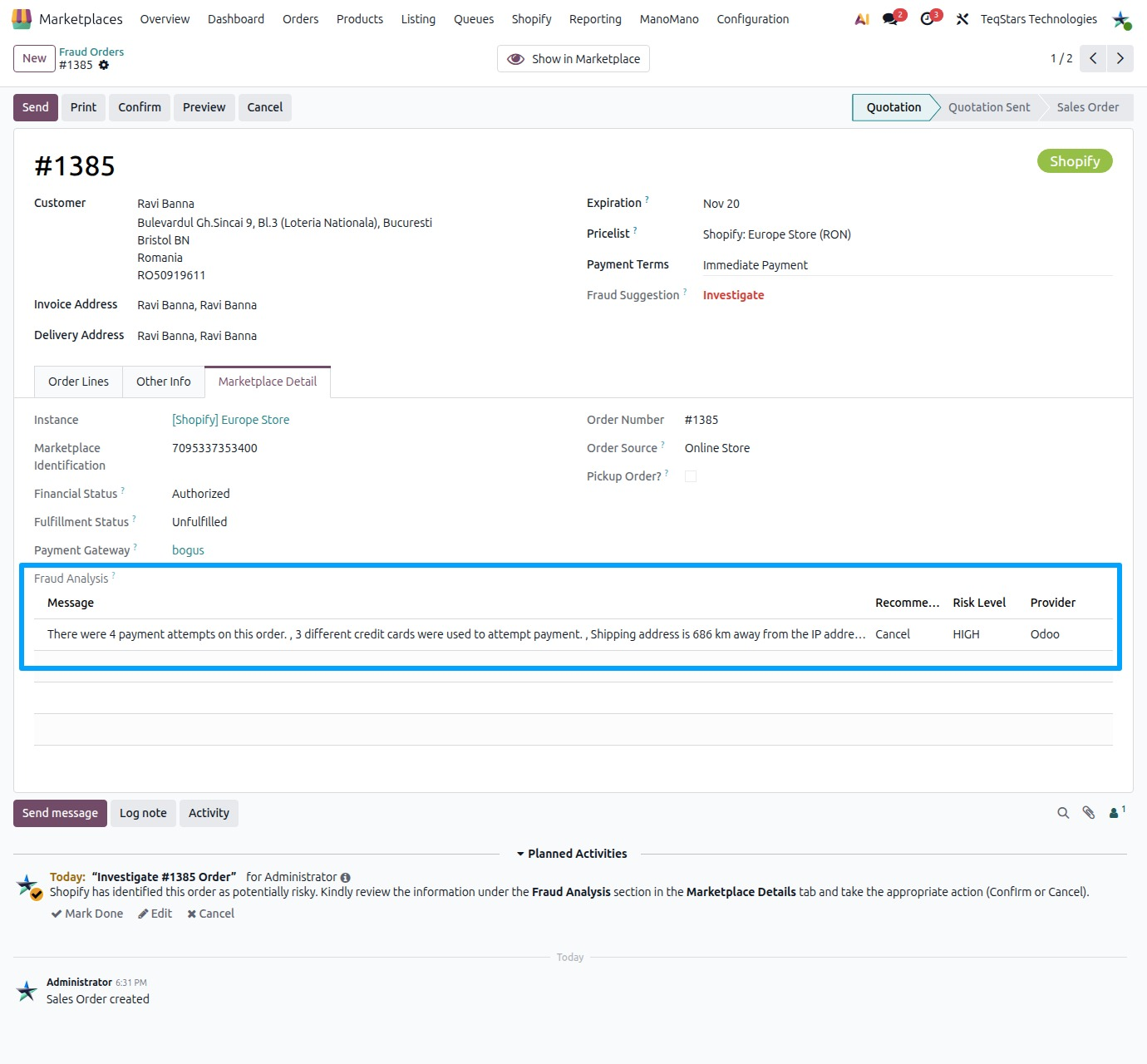Open the Orders menu
Image resolution: width=1147 pixels, height=1064 pixels.
[300, 19]
